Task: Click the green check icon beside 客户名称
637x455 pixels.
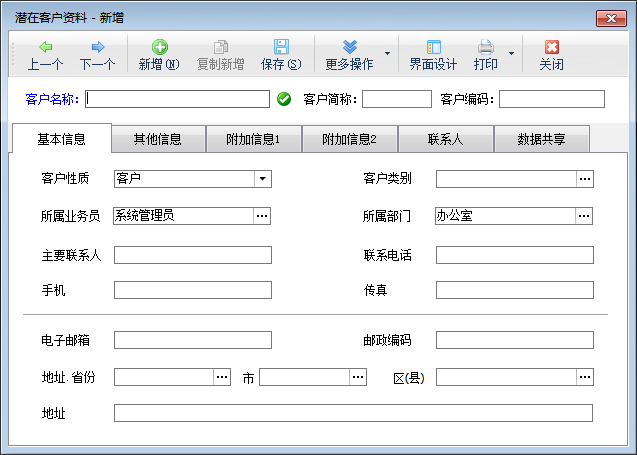Action: point(284,99)
